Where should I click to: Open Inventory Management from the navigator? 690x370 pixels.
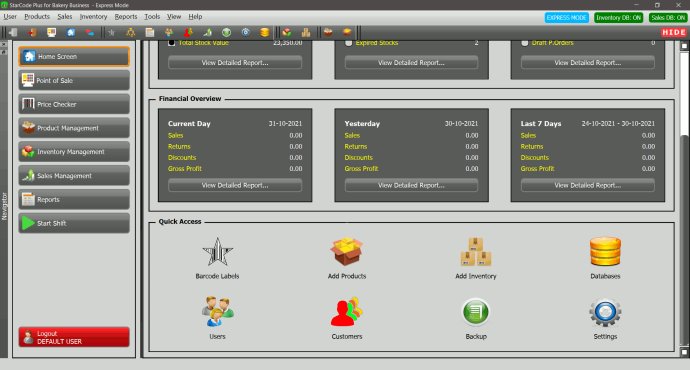(x=74, y=152)
